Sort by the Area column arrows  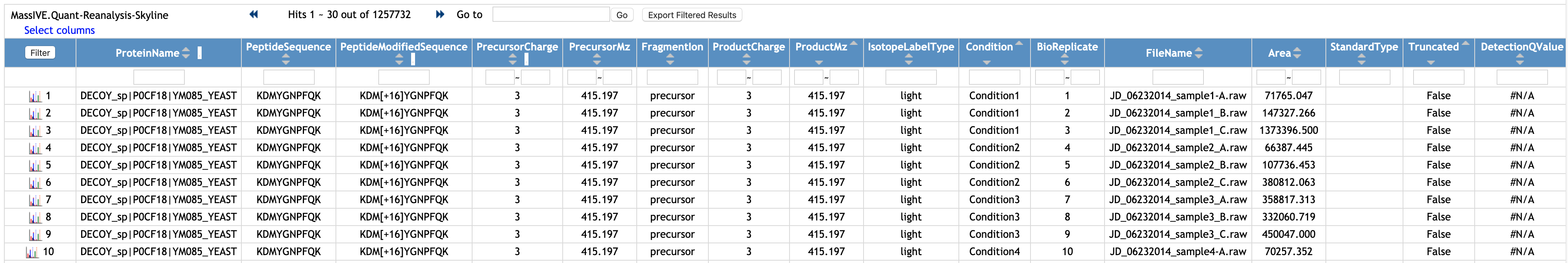click(1297, 53)
